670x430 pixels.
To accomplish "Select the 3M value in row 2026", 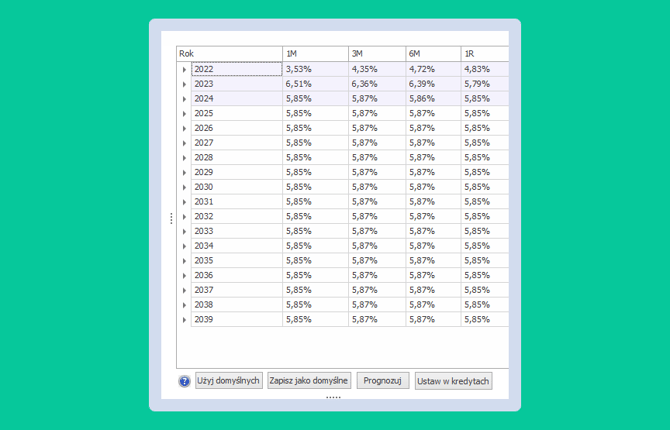I will 377,128.
